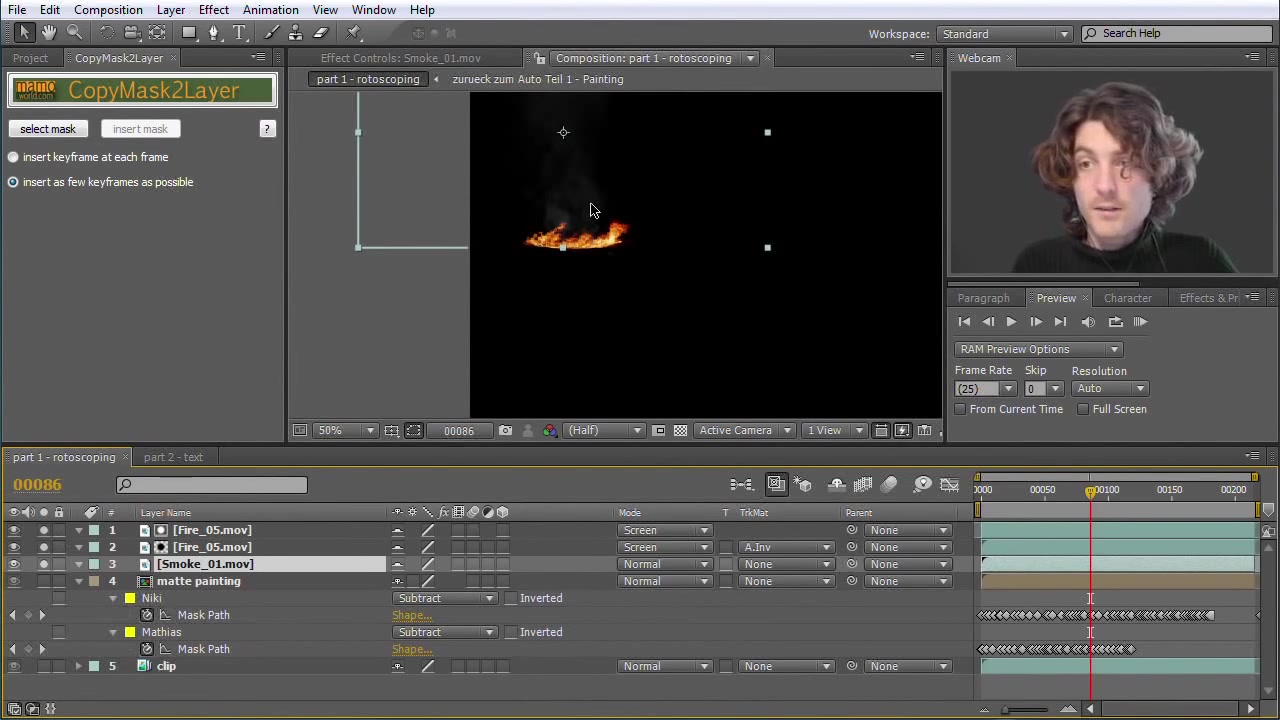Enable insert keyframe at each frame
1280x720 pixels.
pos(13,157)
